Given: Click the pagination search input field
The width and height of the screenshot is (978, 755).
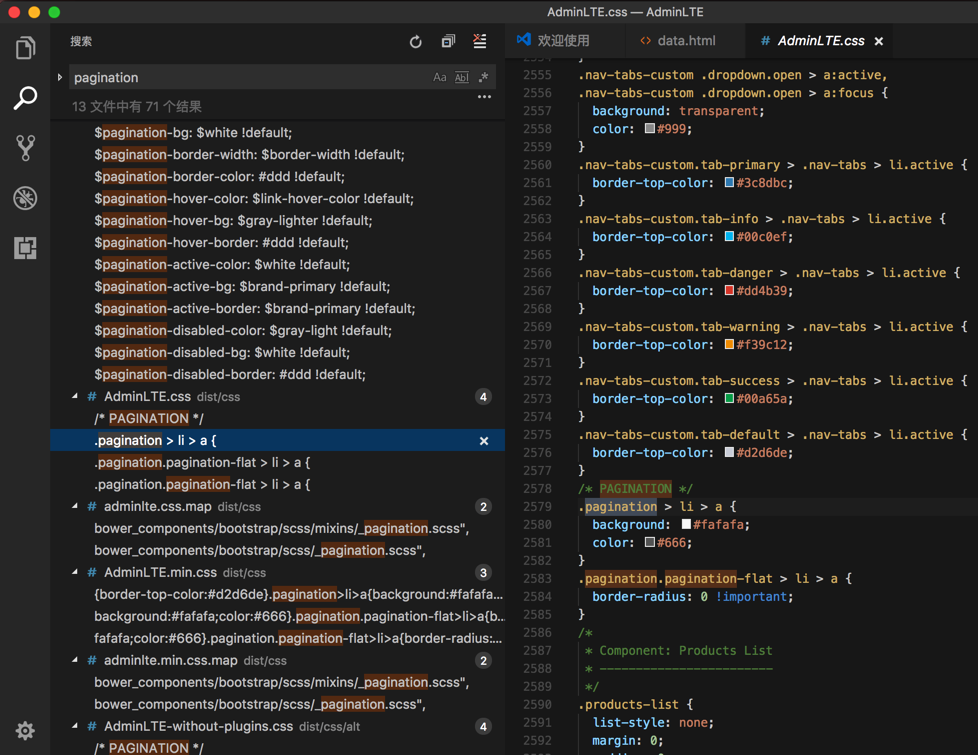Looking at the screenshot, I should [x=245, y=77].
